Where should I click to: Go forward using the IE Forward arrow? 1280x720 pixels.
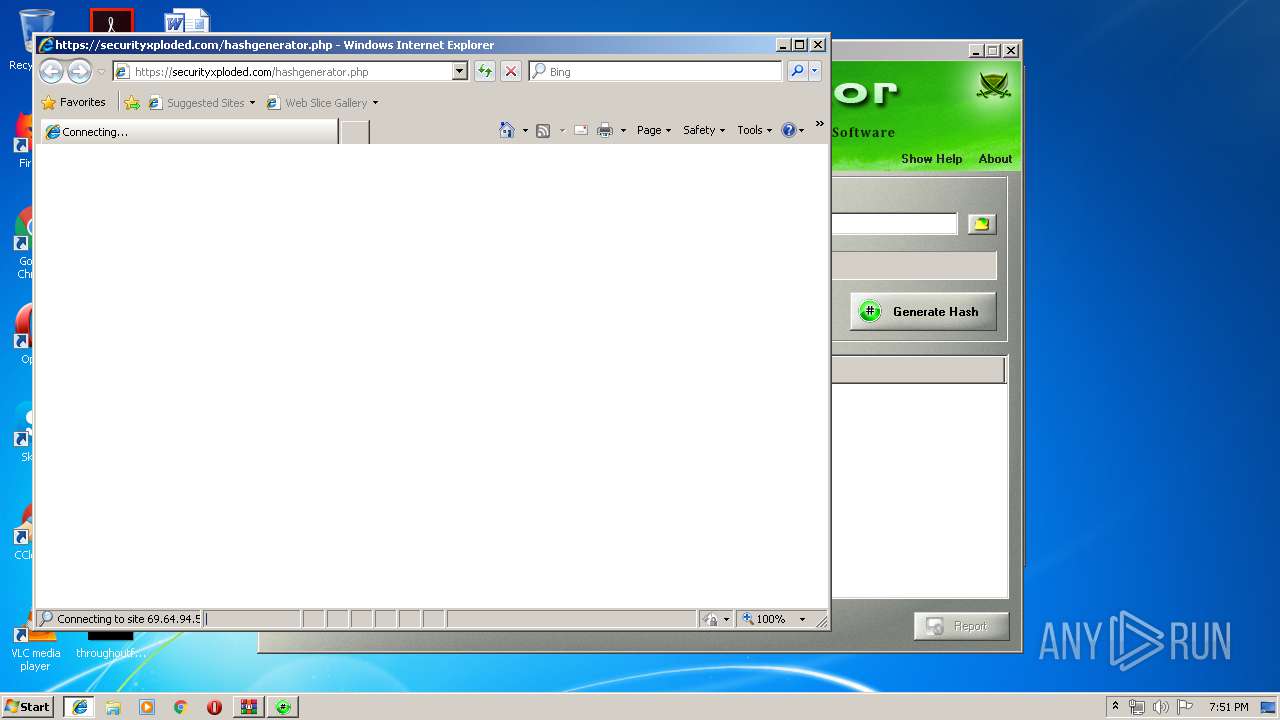(x=79, y=71)
